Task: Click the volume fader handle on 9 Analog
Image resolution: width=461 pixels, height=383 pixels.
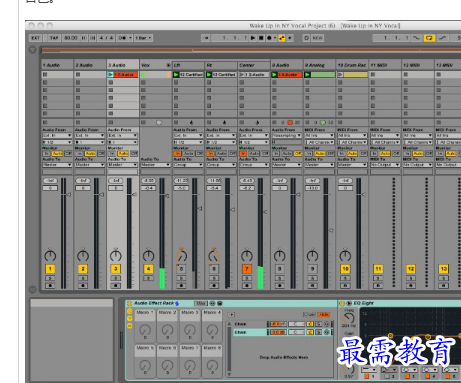Action: point(331,230)
